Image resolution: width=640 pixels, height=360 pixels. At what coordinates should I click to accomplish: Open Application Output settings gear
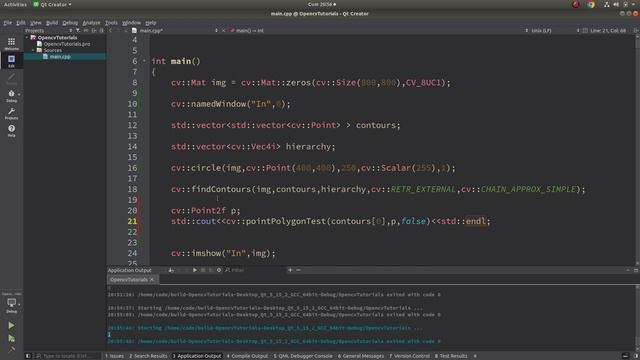click(219, 270)
